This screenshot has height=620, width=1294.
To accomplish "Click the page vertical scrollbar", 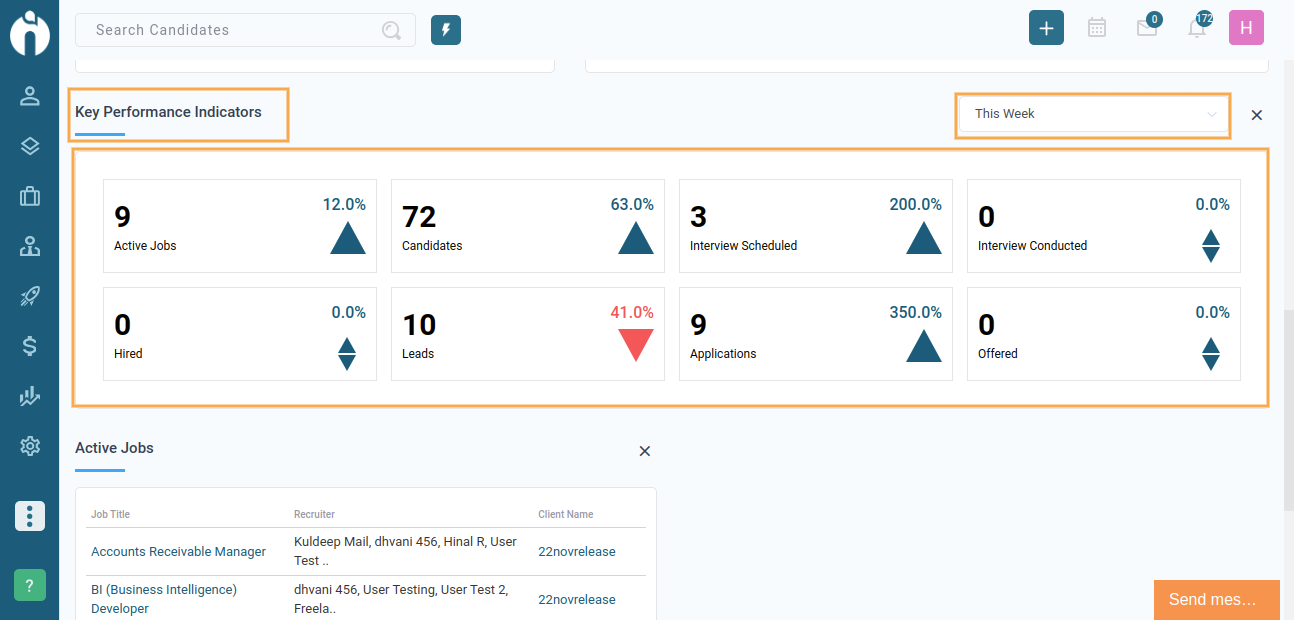I will (x=1288, y=410).
